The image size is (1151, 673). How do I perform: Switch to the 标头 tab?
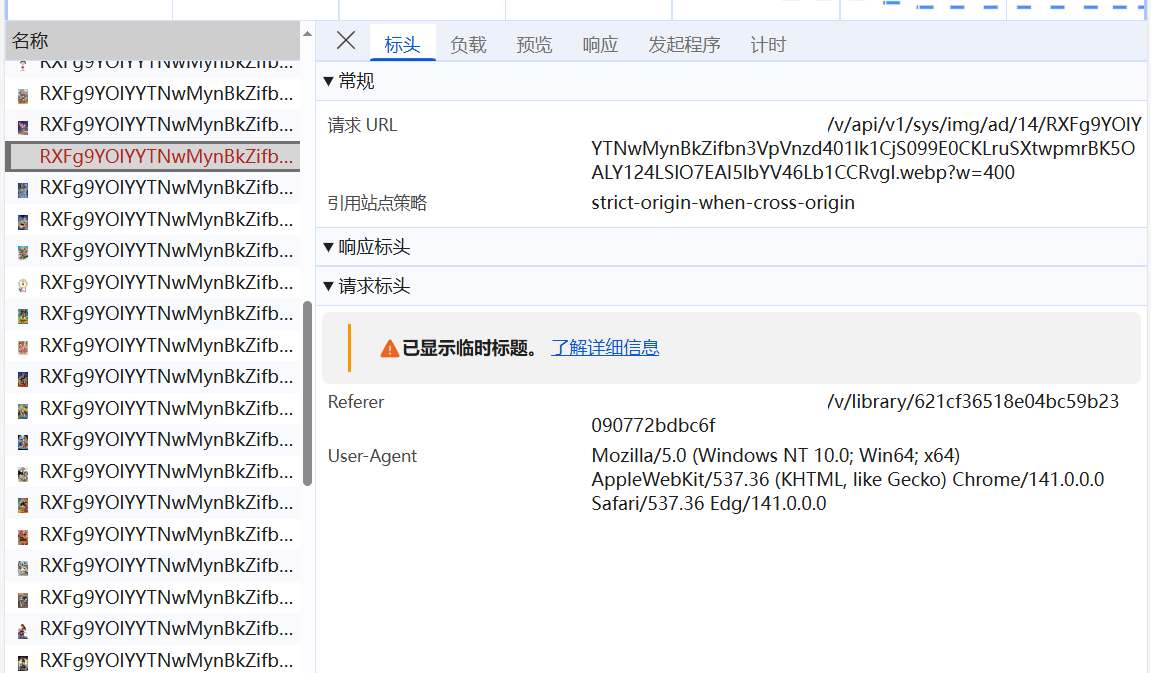(x=402, y=45)
